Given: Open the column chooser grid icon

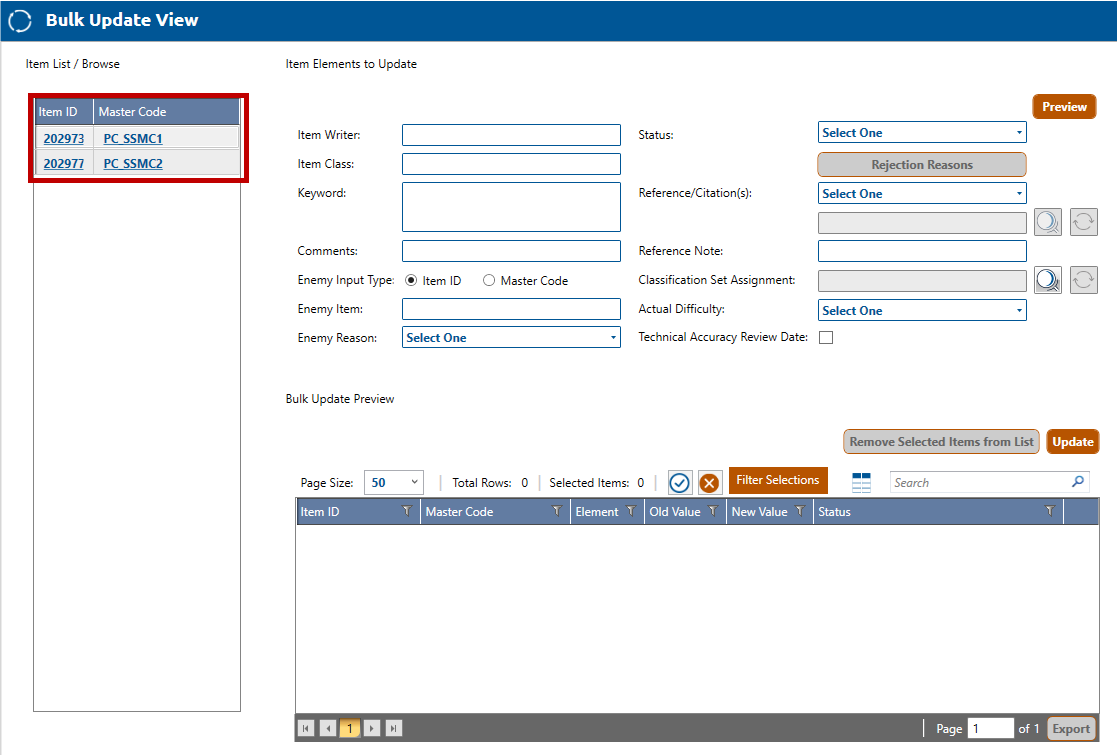Looking at the screenshot, I should (861, 483).
